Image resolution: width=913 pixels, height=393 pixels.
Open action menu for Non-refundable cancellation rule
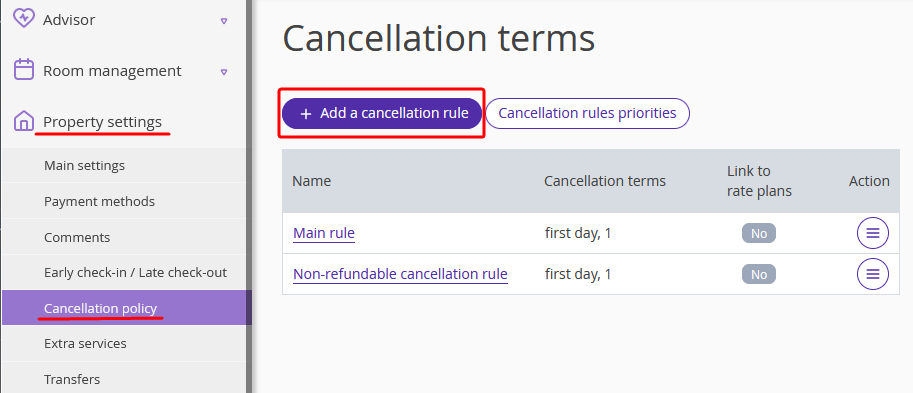(872, 274)
